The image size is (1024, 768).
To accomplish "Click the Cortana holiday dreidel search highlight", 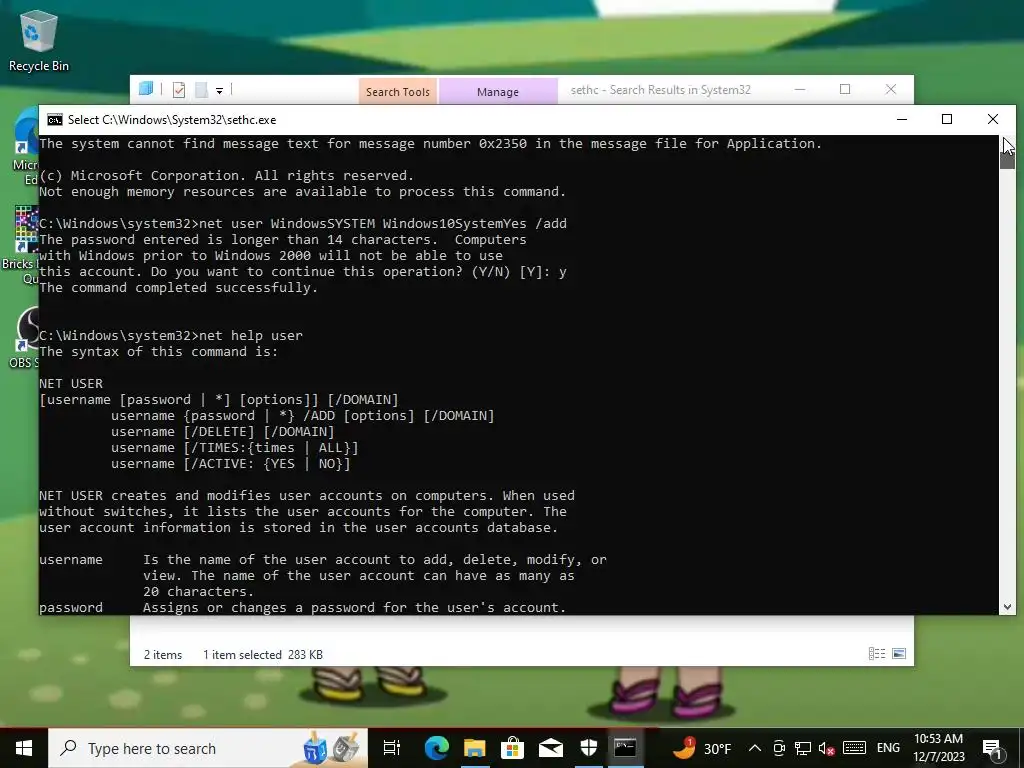I will [x=331, y=749].
